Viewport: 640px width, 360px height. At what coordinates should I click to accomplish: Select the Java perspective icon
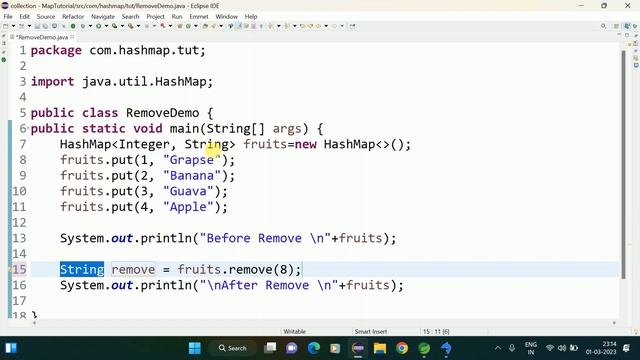click(627, 26)
